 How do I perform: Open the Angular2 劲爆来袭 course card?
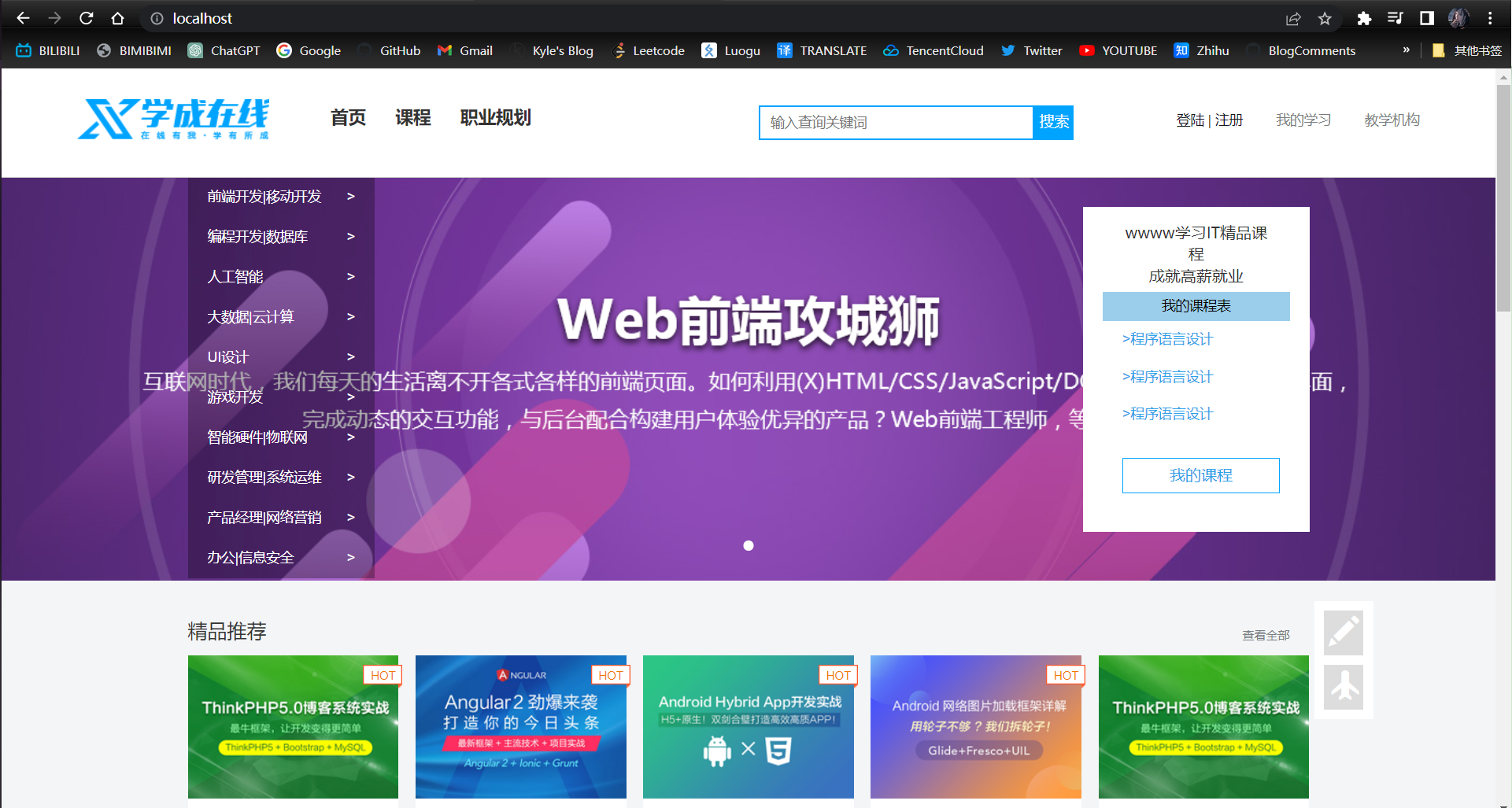click(x=521, y=727)
